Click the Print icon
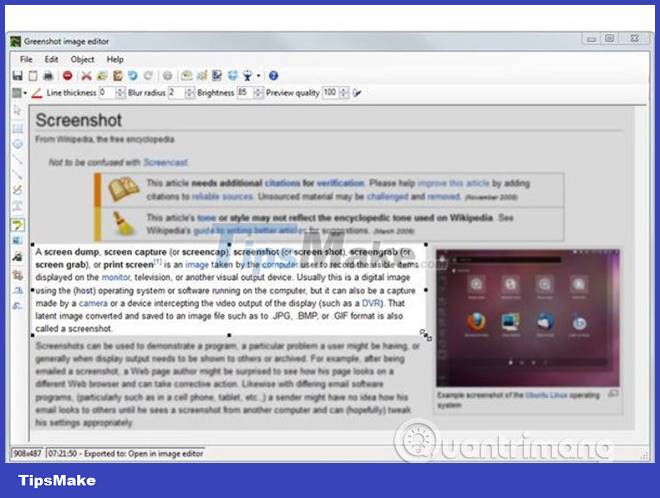 pyautogui.click(x=48, y=76)
